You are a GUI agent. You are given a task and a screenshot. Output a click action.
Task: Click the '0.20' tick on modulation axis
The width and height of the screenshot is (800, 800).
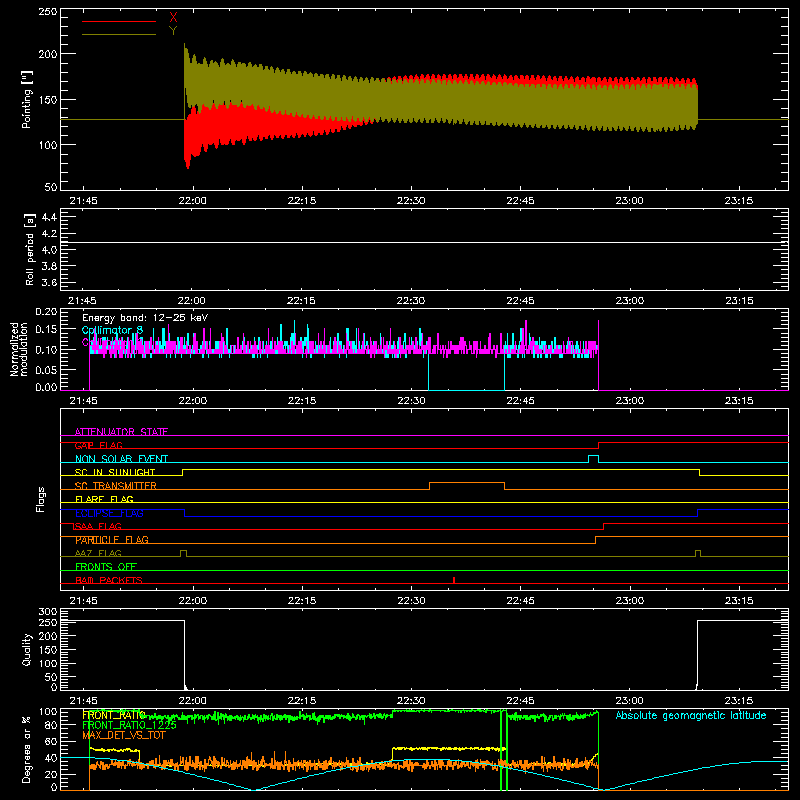[46, 312]
